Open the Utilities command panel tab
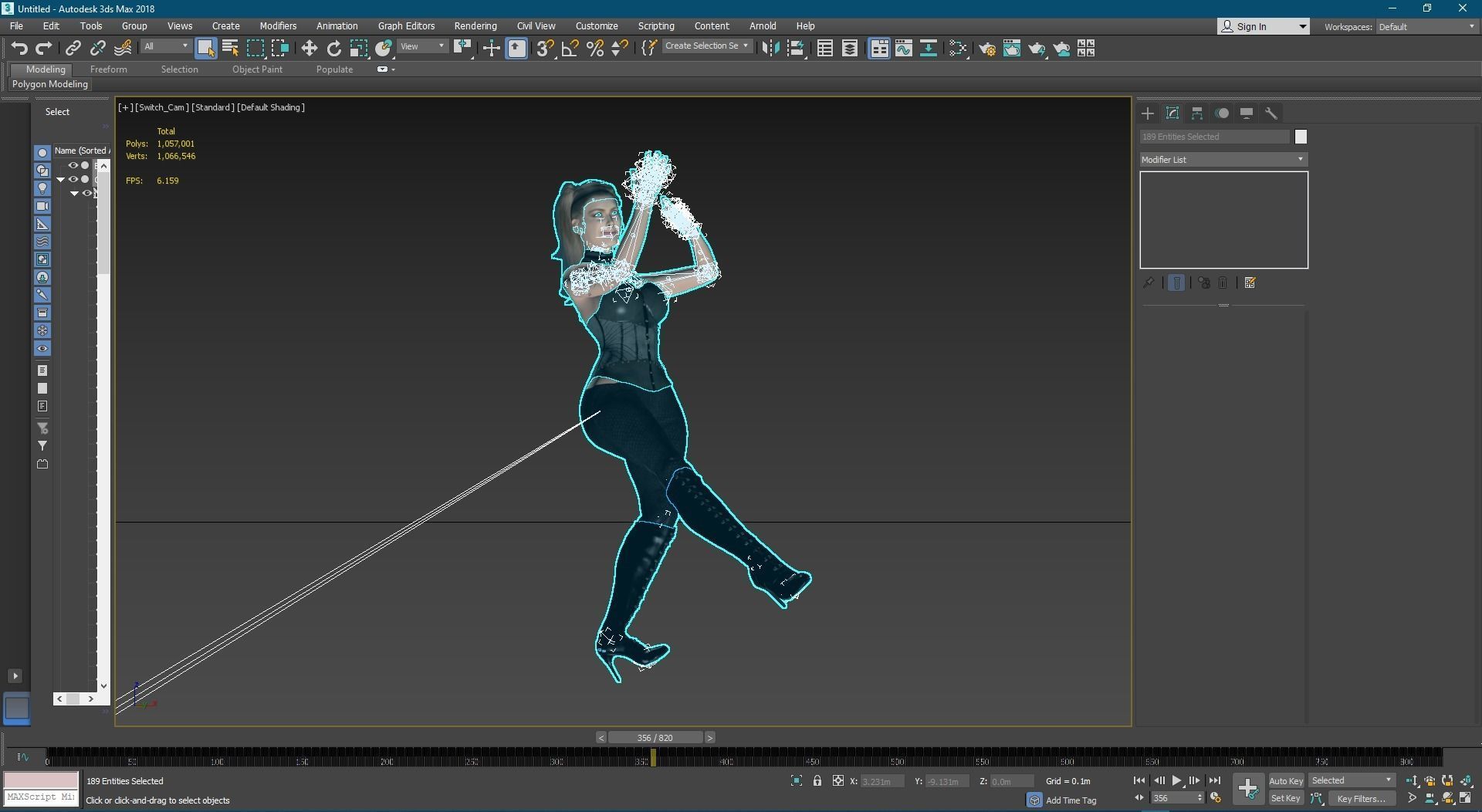1482x812 pixels. (1271, 113)
